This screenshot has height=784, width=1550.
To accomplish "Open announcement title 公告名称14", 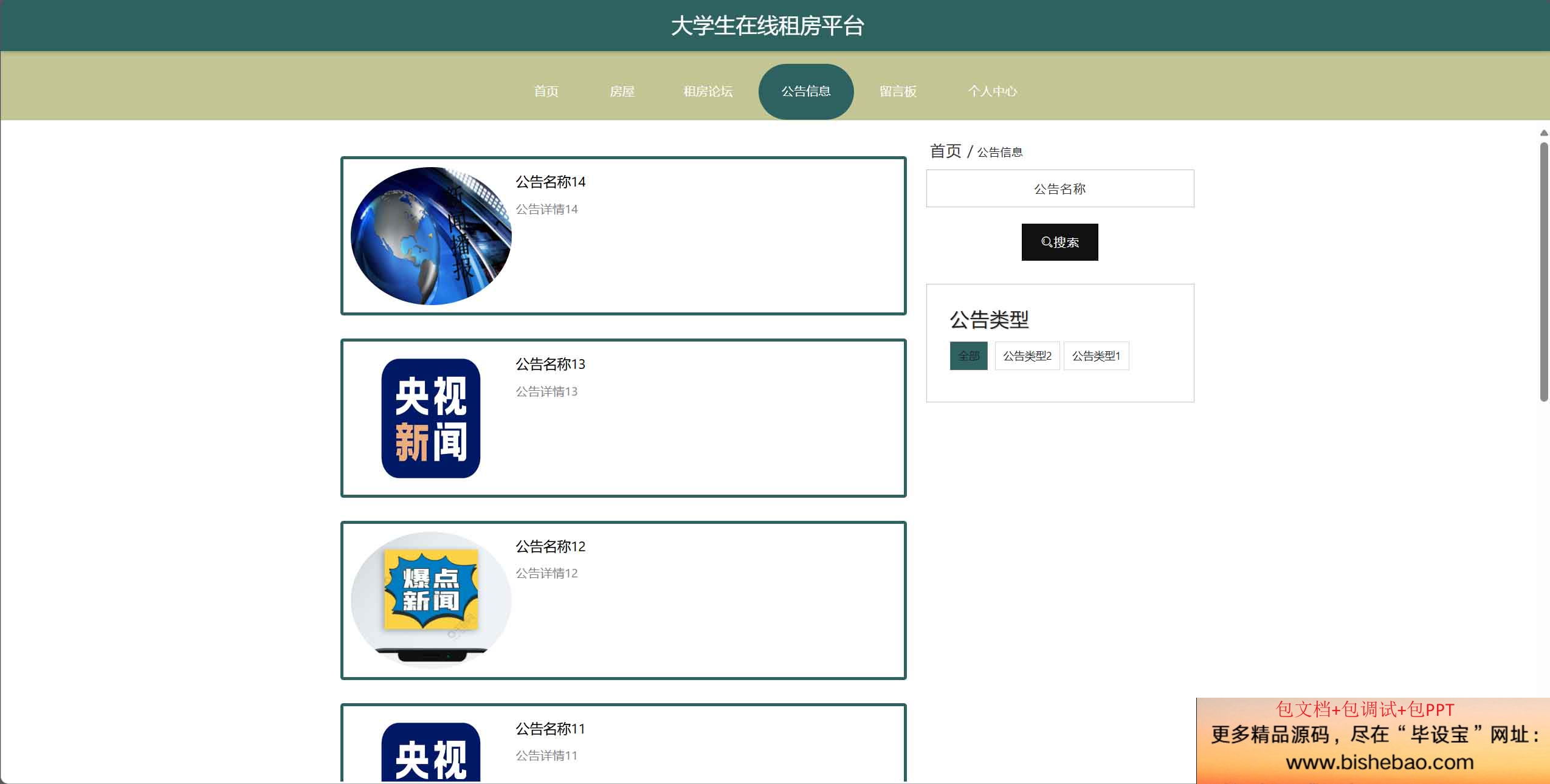I will coord(550,182).
